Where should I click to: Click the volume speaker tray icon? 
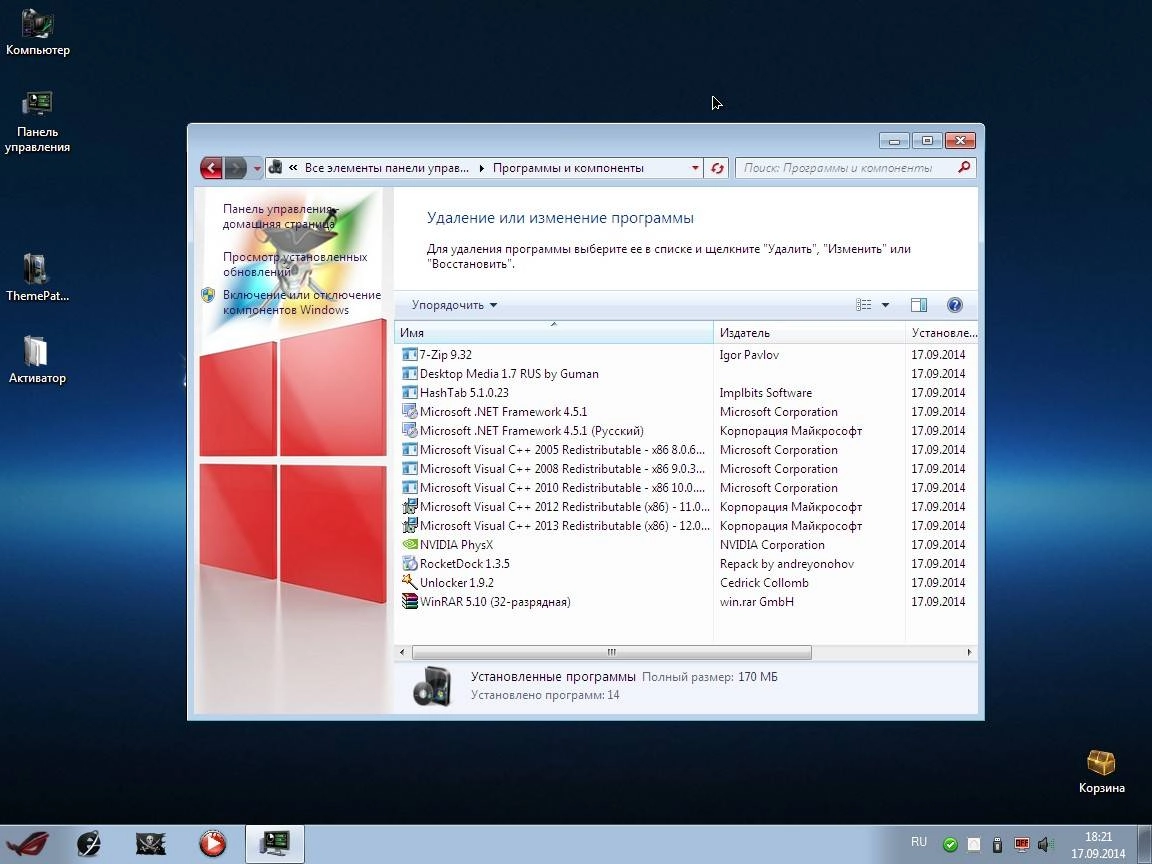[x=1045, y=843]
